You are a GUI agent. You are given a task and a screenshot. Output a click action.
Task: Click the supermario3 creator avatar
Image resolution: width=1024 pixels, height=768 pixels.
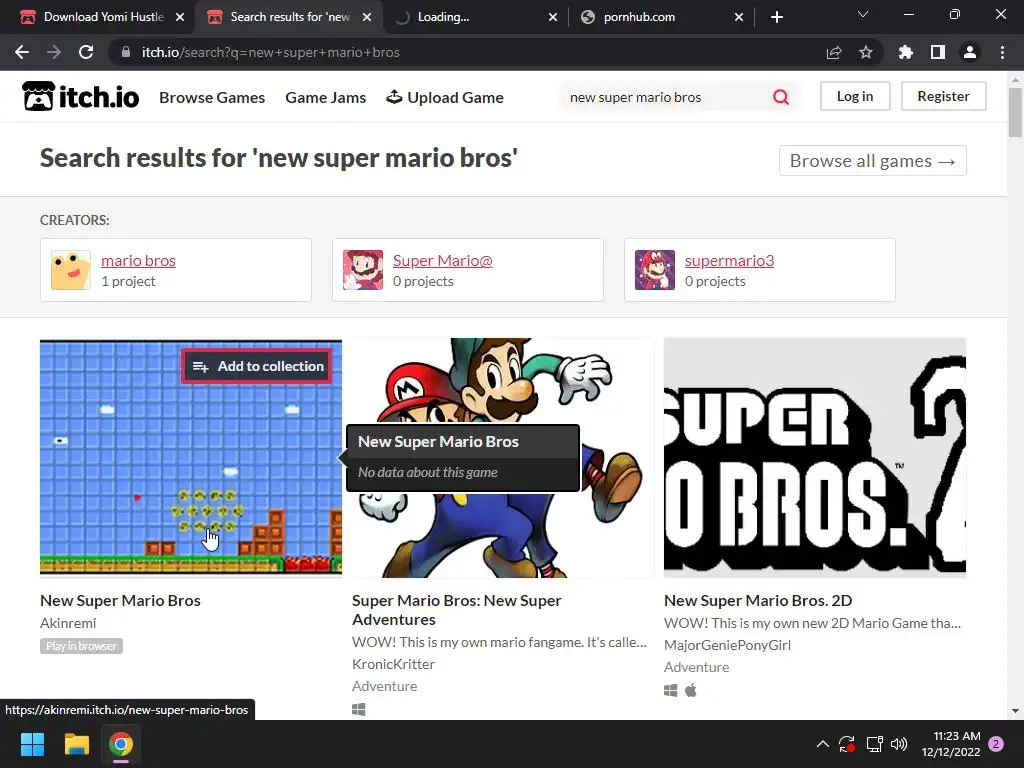click(654, 270)
